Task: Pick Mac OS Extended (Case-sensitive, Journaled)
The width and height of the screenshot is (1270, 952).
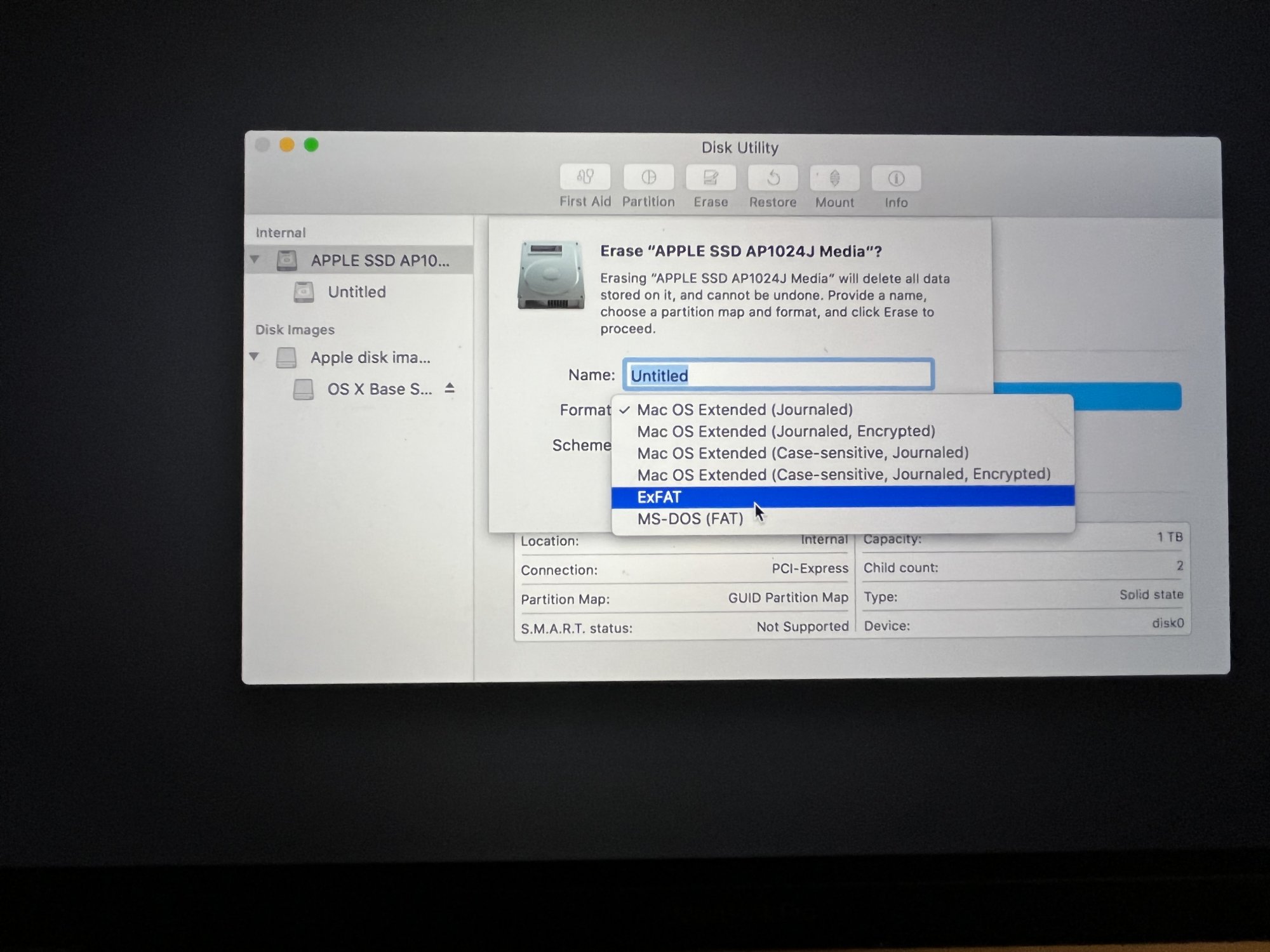Action: click(803, 453)
